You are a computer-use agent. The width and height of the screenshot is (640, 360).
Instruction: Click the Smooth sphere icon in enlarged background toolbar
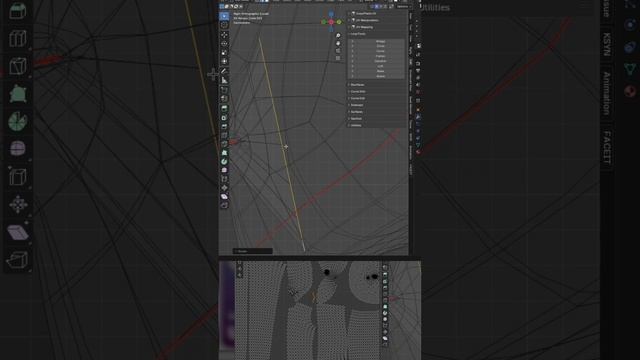(18, 149)
